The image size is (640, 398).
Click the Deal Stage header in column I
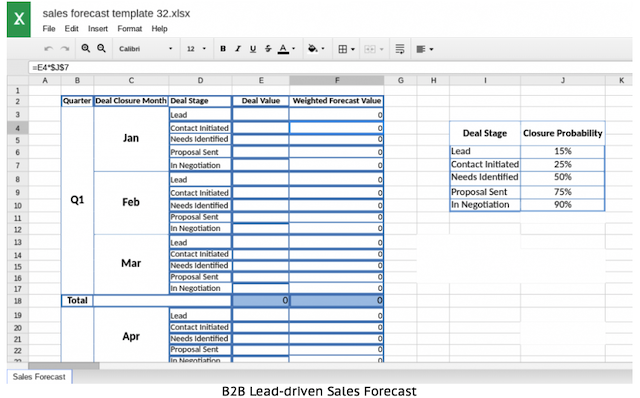point(485,133)
